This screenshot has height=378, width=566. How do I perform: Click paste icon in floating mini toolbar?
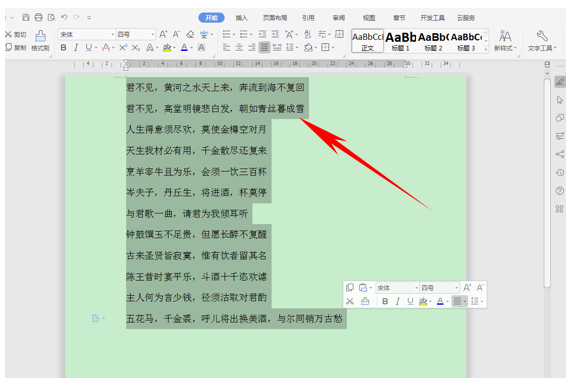click(x=363, y=287)
